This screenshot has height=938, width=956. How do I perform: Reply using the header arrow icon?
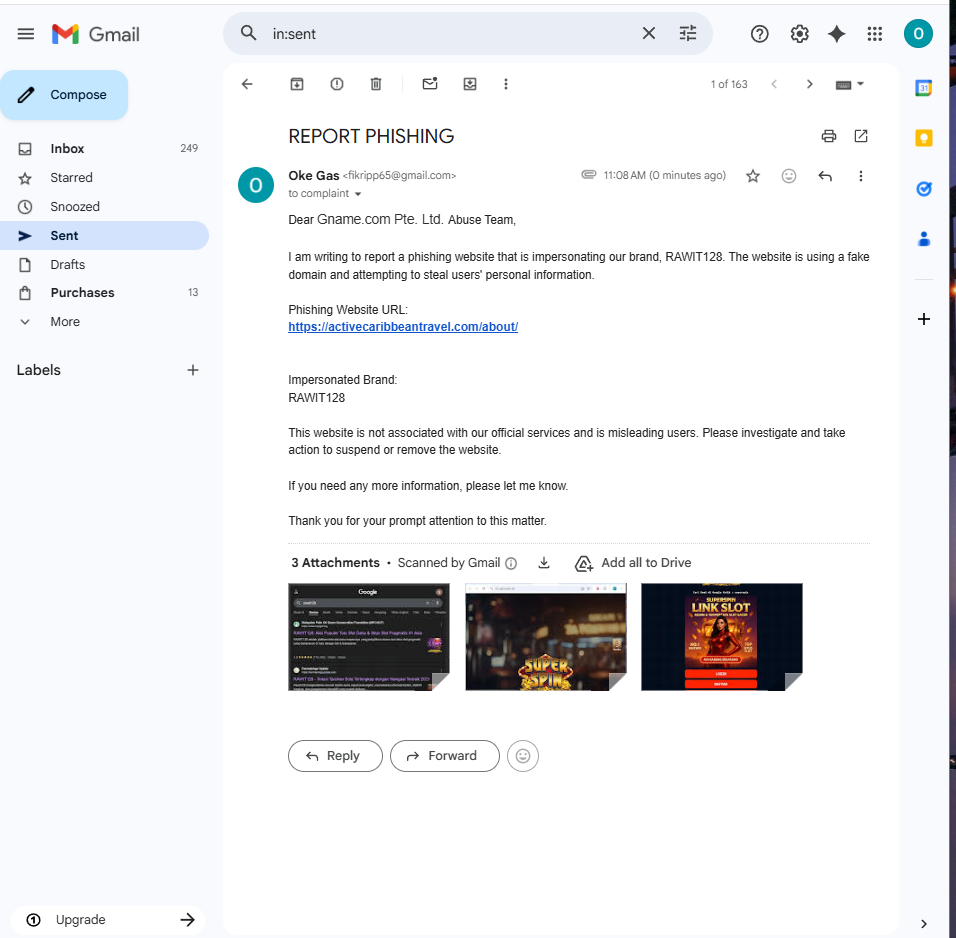point(825,176)
